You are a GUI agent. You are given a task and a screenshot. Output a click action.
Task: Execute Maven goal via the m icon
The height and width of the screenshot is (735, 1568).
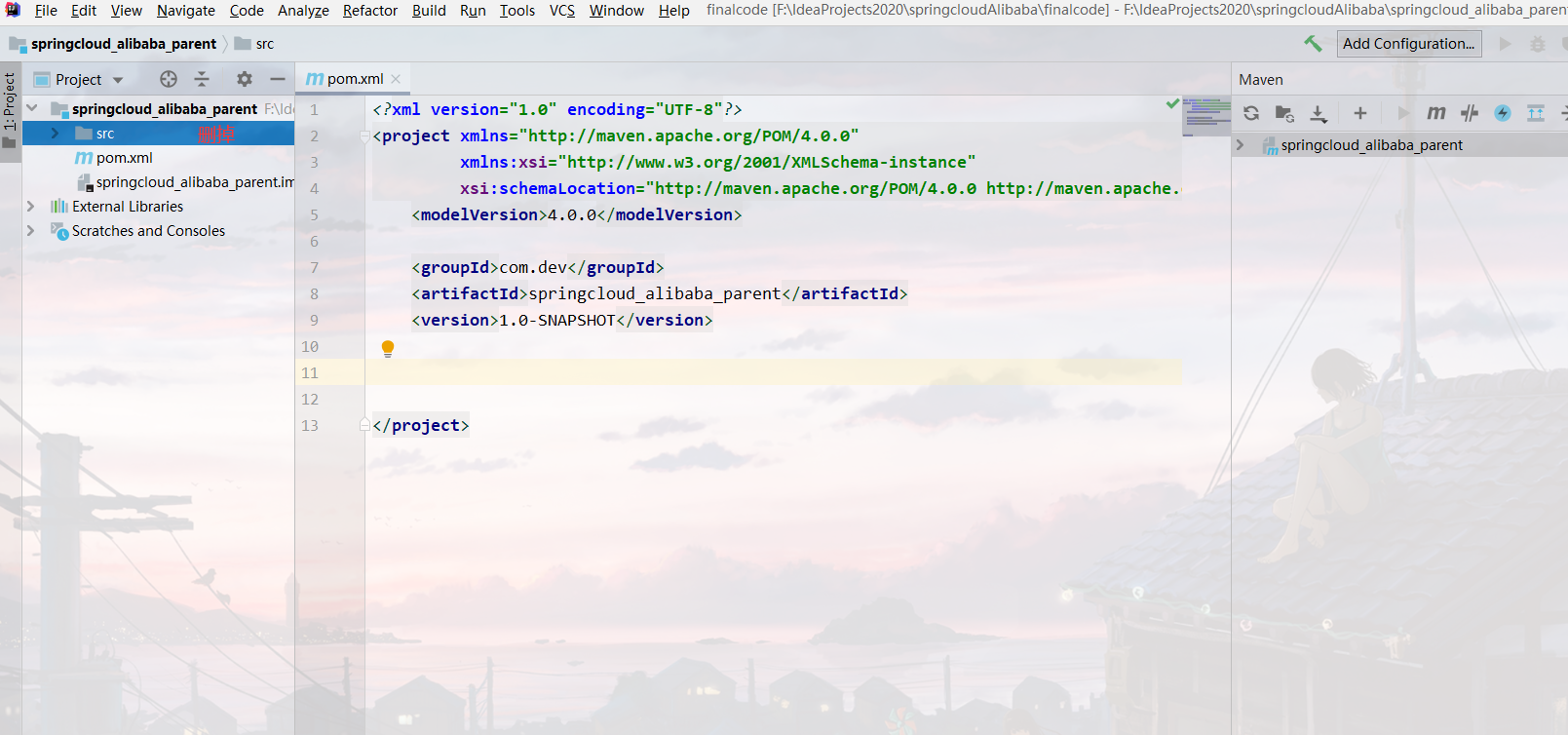(x=1436, y=113)
